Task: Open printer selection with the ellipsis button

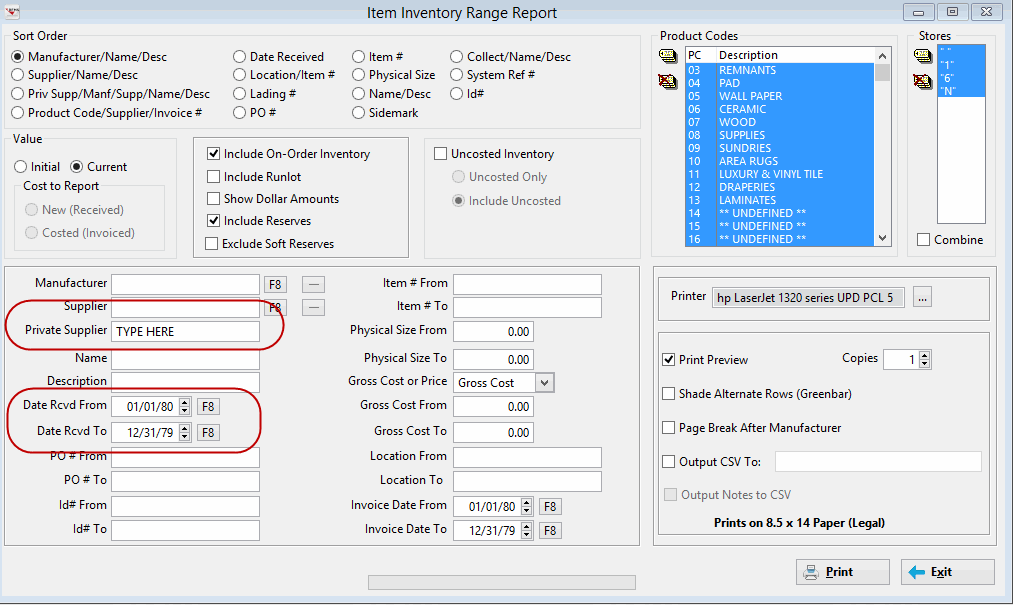Action: [x=922, y=298]
